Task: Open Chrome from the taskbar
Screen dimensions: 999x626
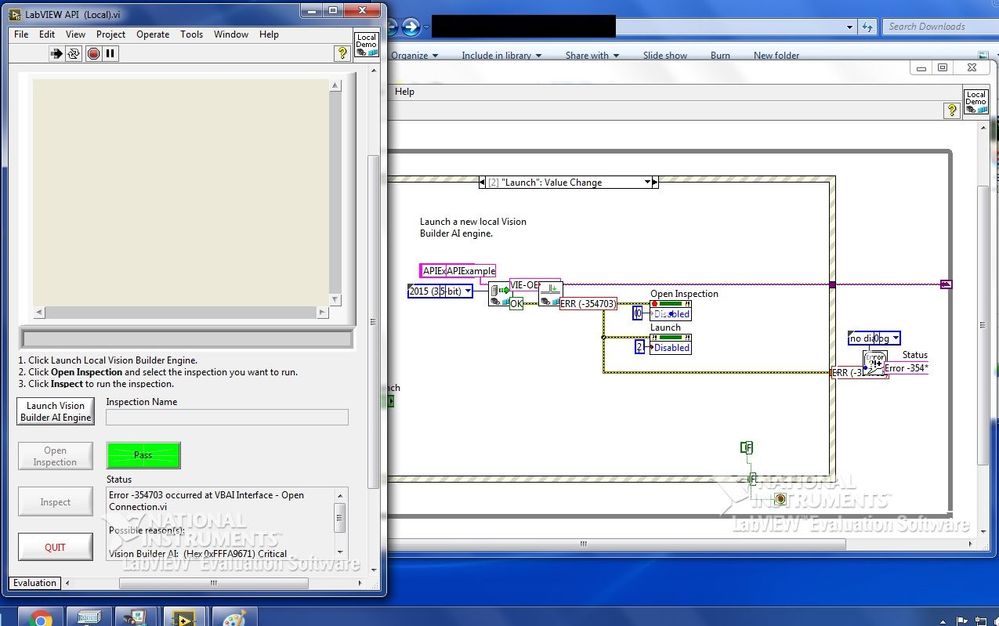Action: click(x=40, y=618)
